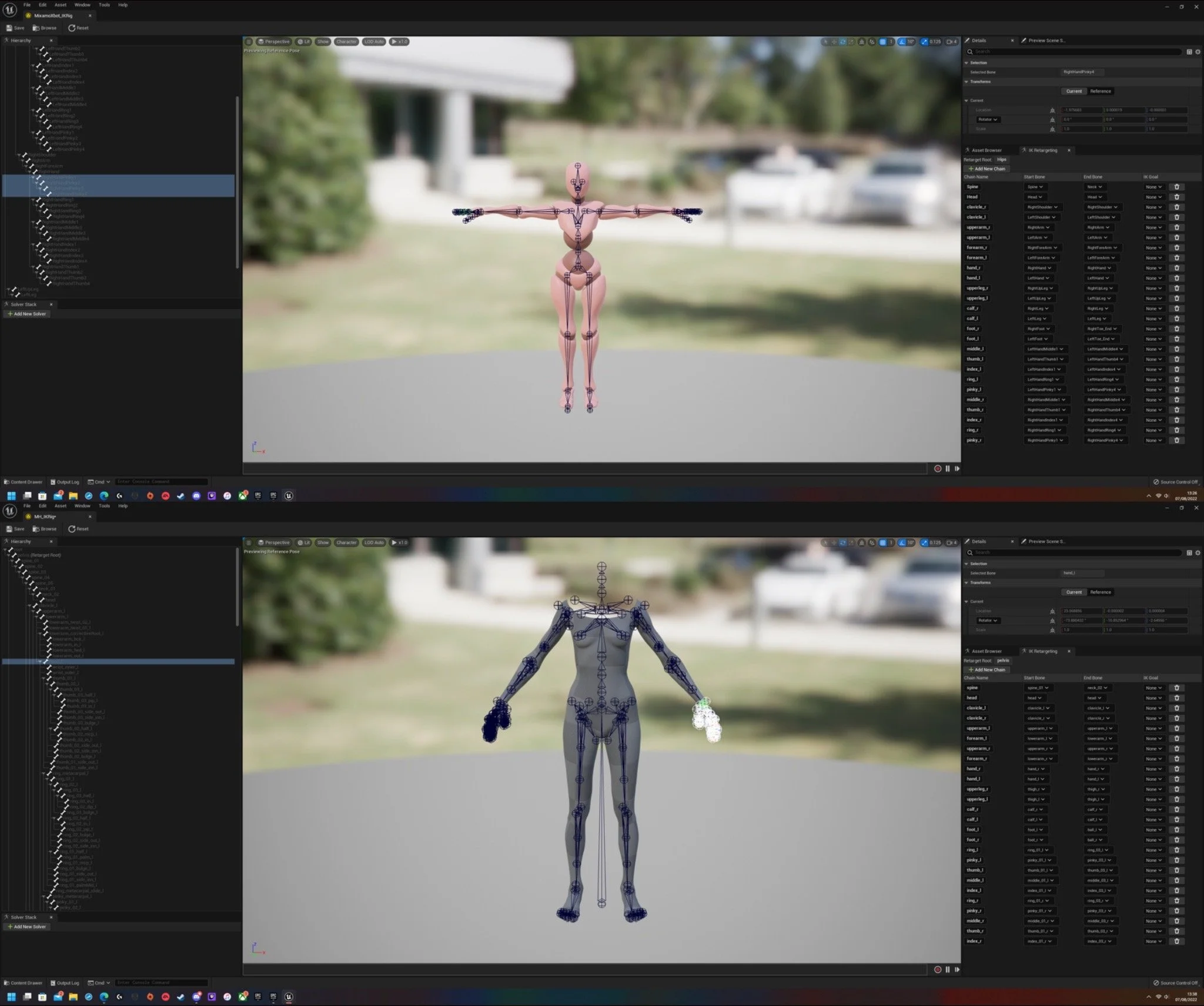1204x1006 pixels.
Task: Open Rotator type dropdown in MixamoXbot_IKRig Details
Action: click(988, 119)
